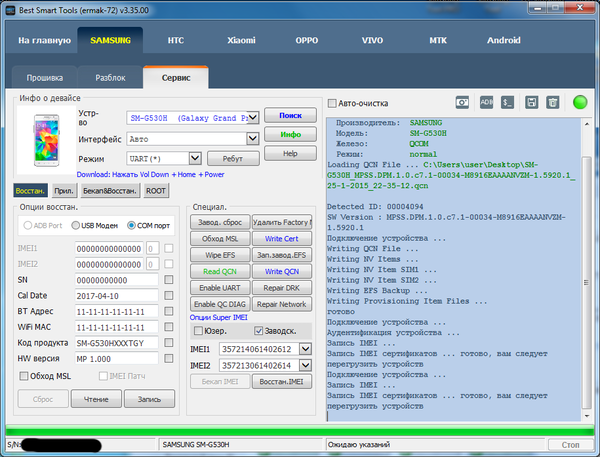The width and height of the screenshot is (600, 457).
Task: Click the green status indicator circle
Action: pyautogui.click(x=580, y=102)
